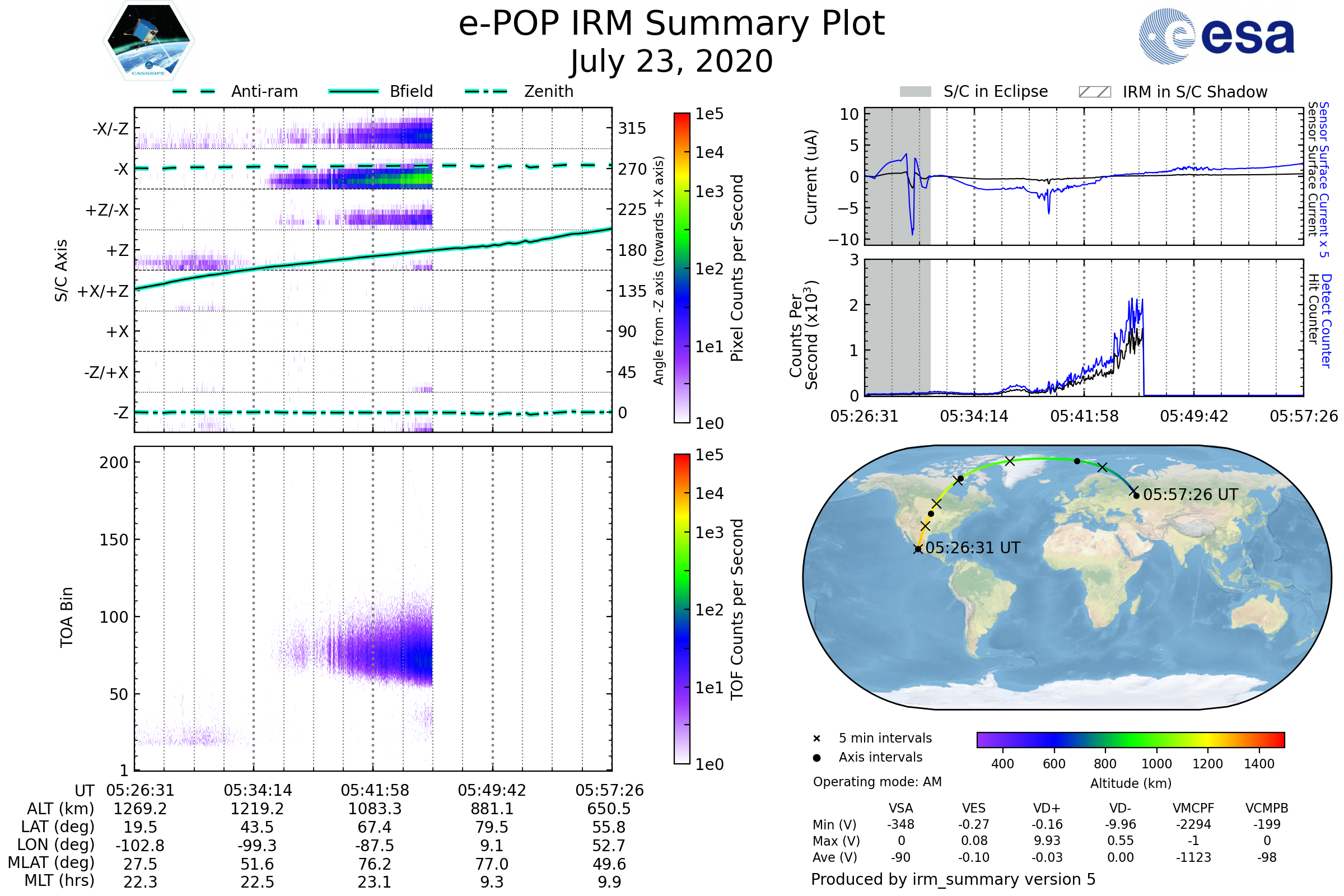Click the 5 min intervals cross marker

816,739
